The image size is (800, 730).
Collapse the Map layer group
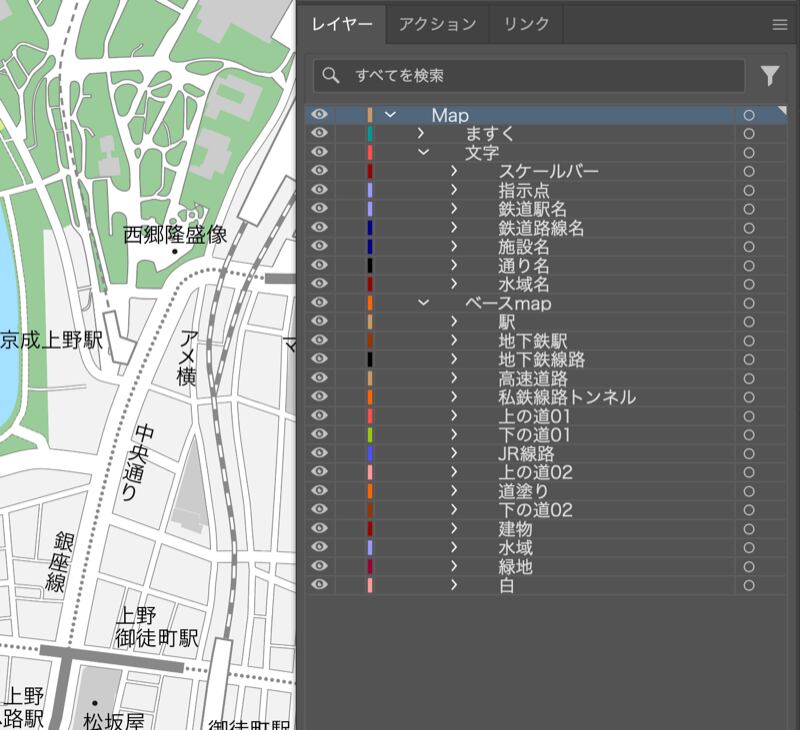click(390, 115)
